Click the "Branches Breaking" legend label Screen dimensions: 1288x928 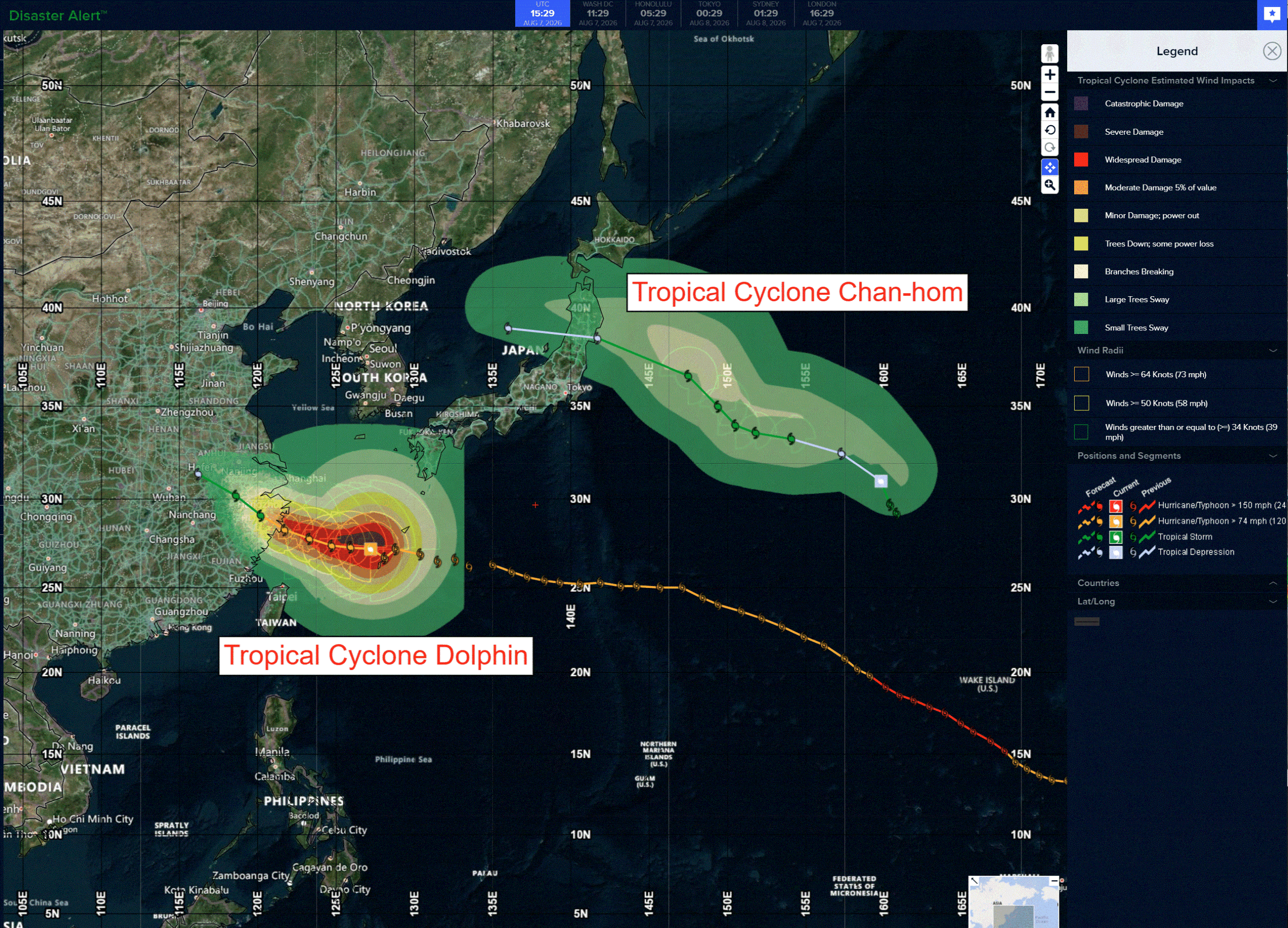[x=1139, y=272]
